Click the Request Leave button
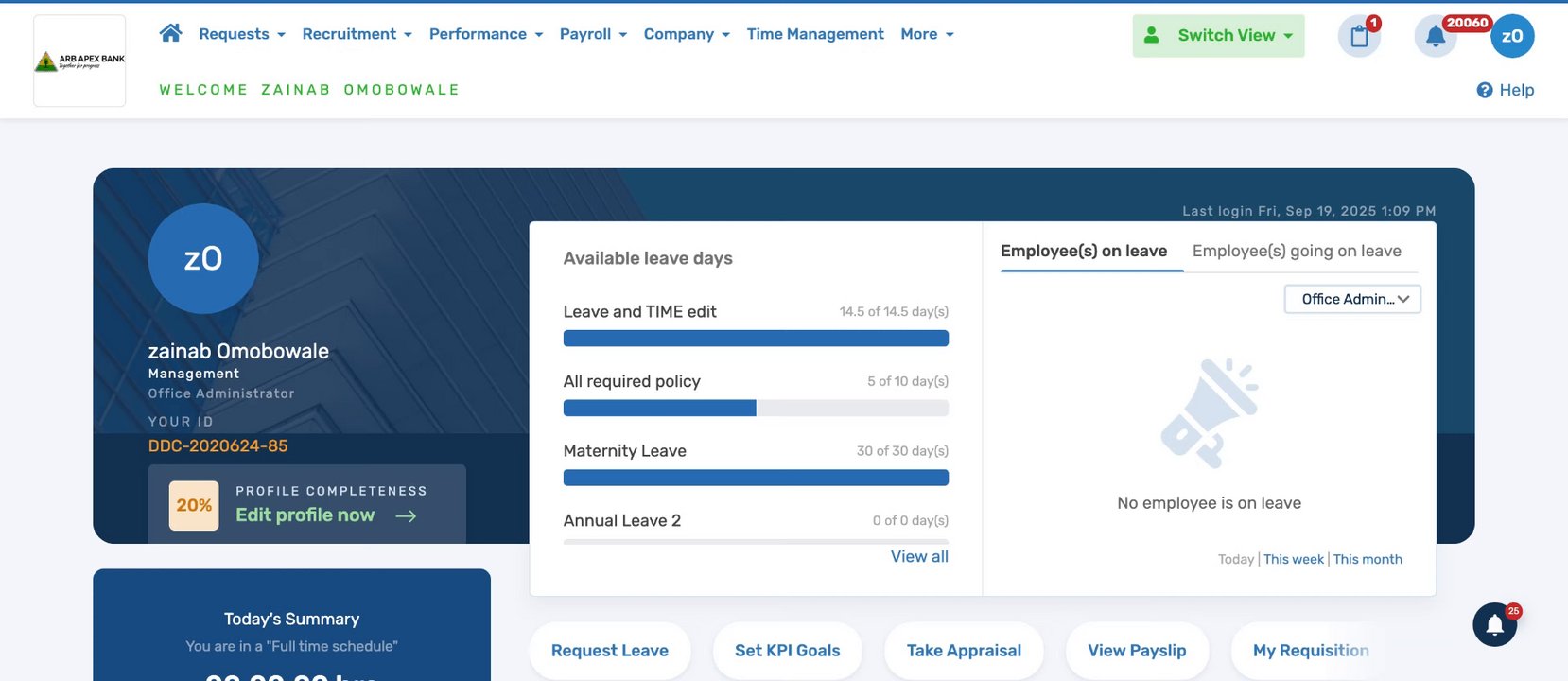Screen dimensions: 1568x681 (x=610, y=651)
